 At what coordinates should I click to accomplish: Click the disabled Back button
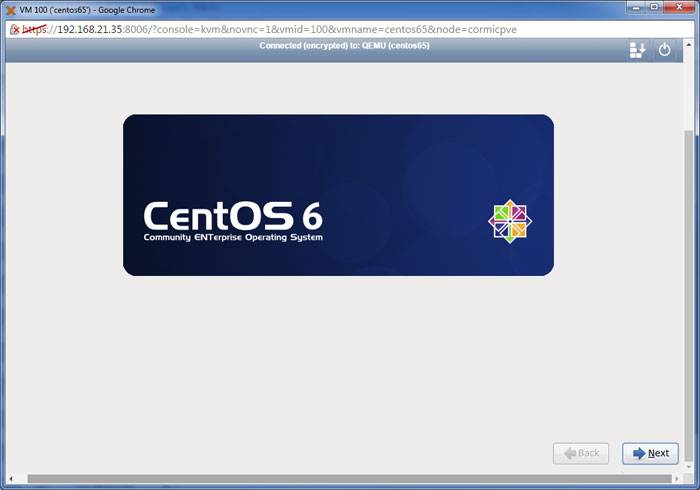pyautogui.click(x=581, y=453)
